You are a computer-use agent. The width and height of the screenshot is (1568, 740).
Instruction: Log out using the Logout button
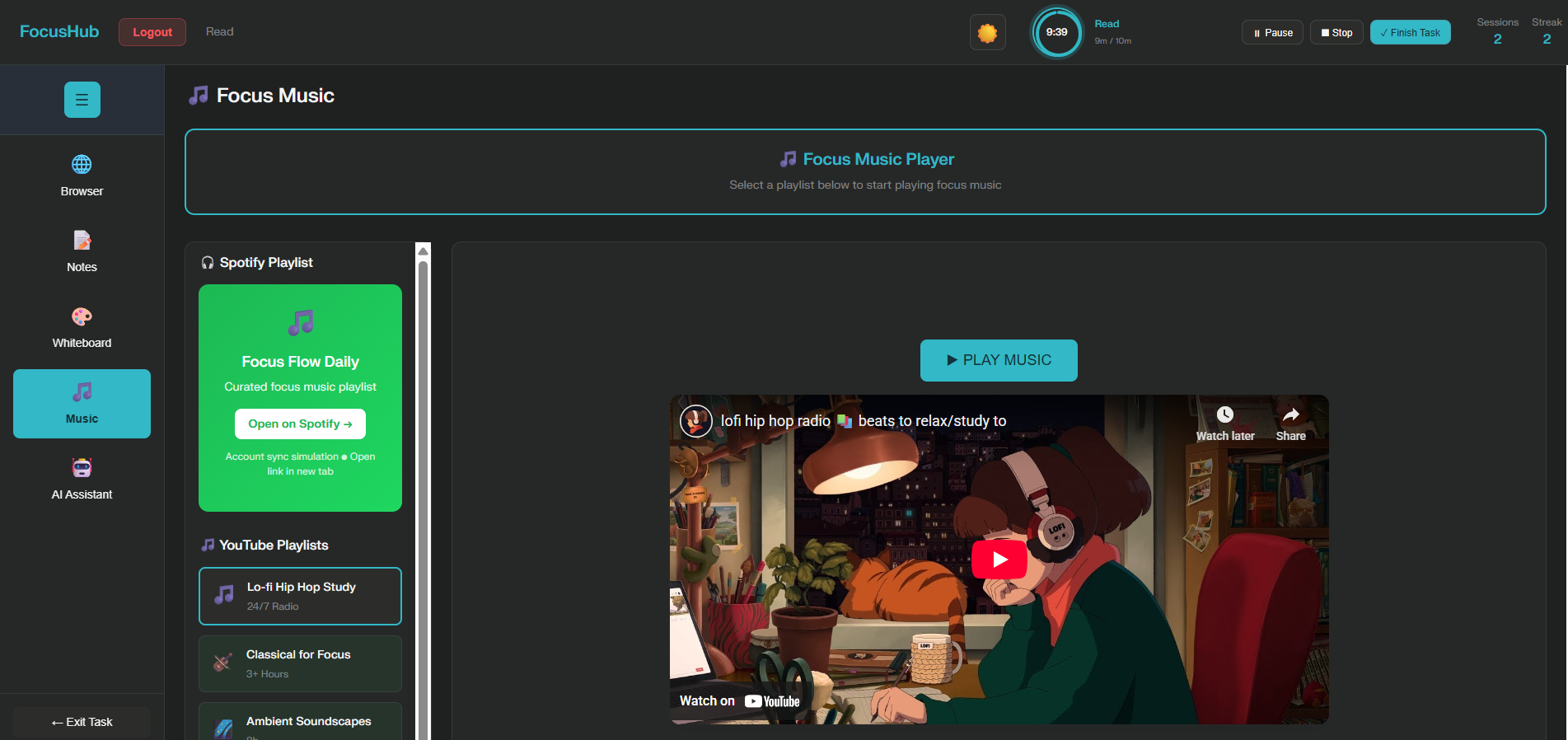pyautogui.click(x=152, y=32)
